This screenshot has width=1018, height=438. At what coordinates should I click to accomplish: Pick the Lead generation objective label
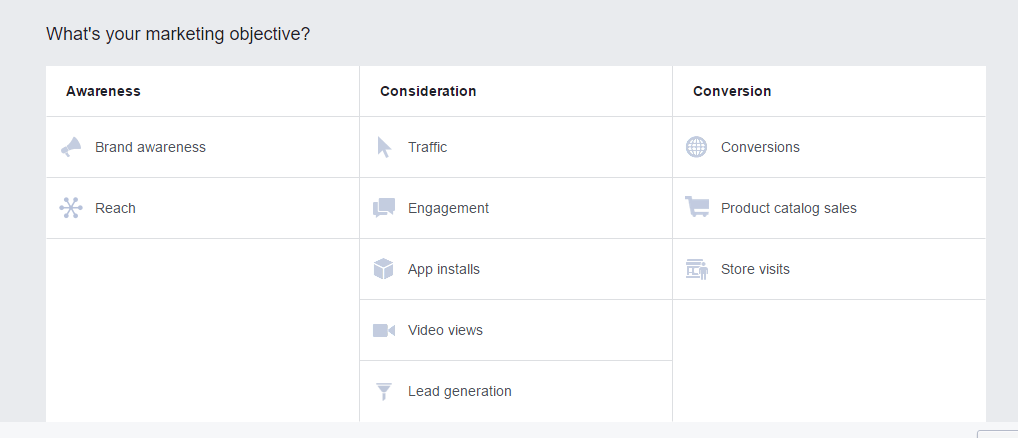[459, 391]
